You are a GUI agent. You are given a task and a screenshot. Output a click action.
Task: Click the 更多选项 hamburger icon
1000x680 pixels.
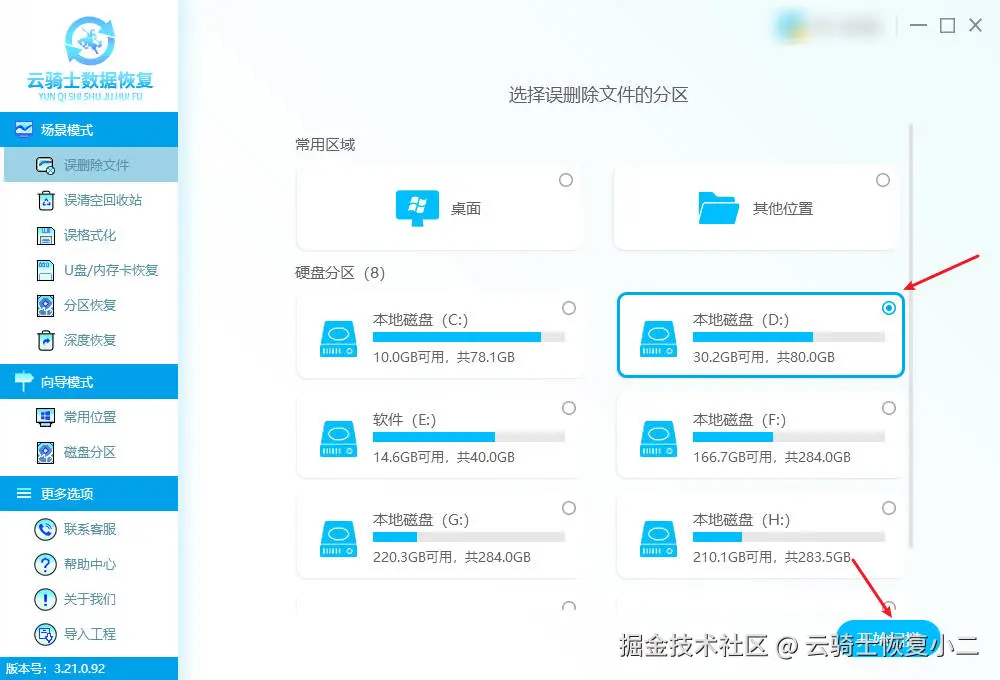tap(24, 493)
